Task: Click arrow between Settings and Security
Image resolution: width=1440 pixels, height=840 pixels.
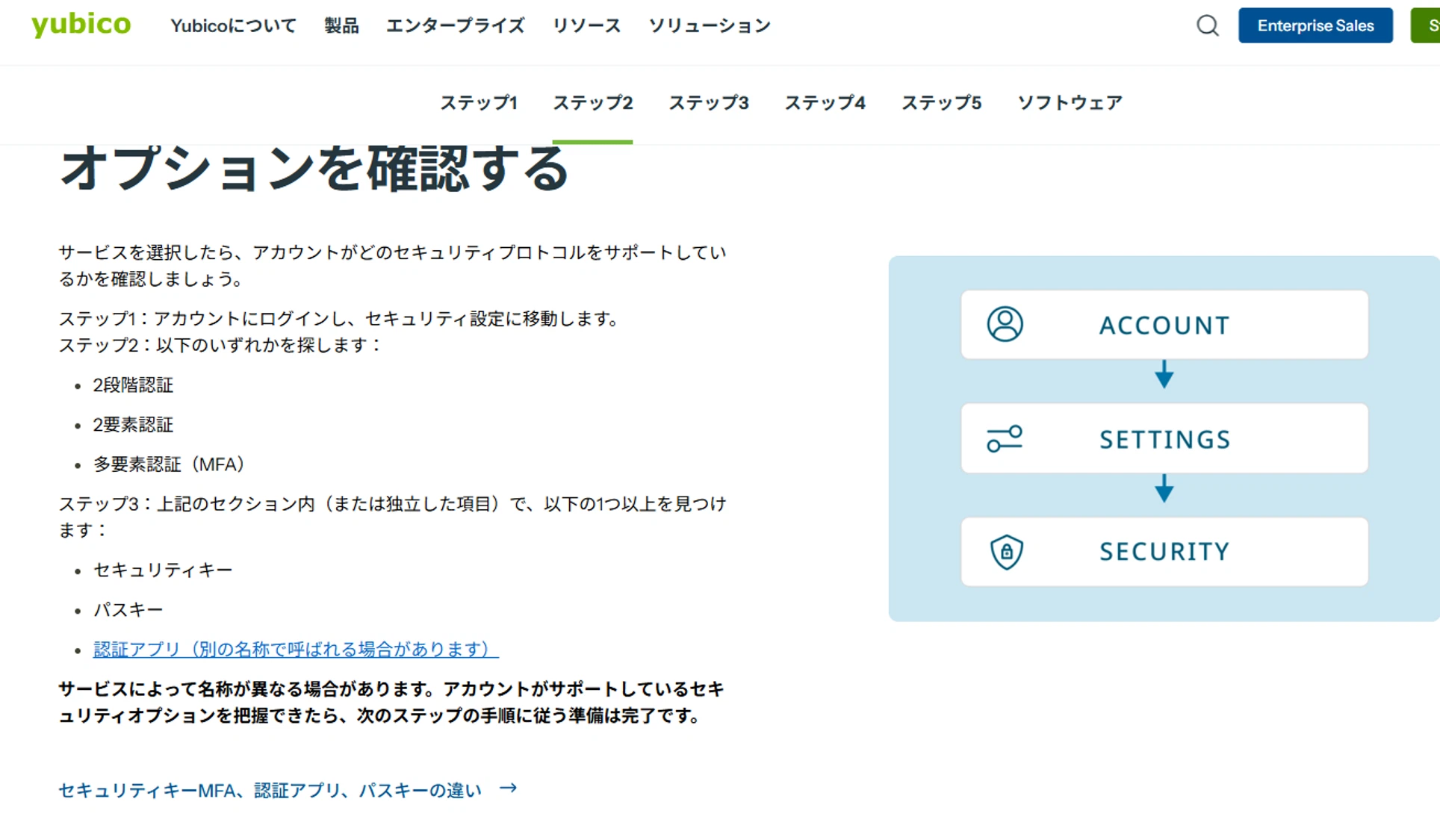Action: click(1164, 488)
